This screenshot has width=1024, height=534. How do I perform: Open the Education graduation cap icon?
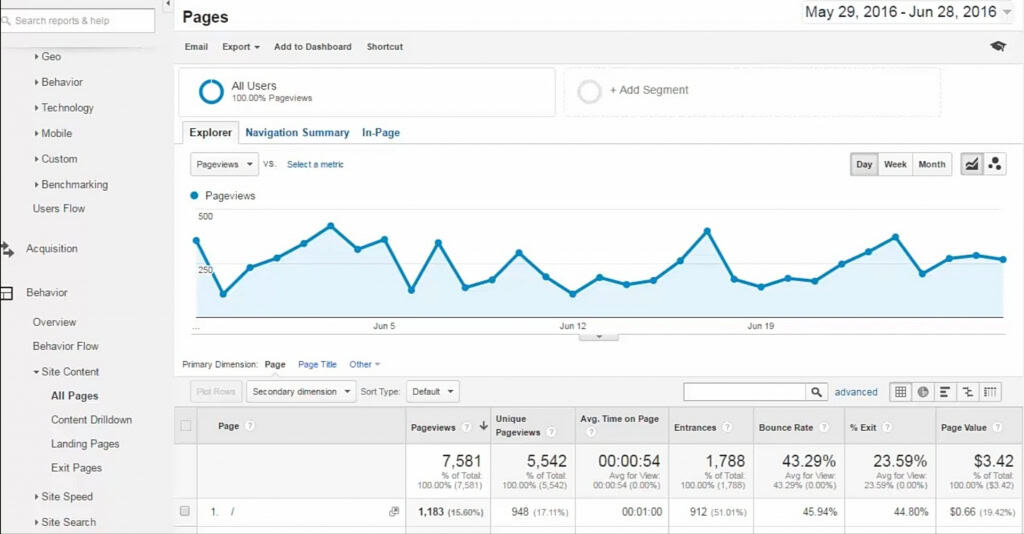click(x=997, y=47)
